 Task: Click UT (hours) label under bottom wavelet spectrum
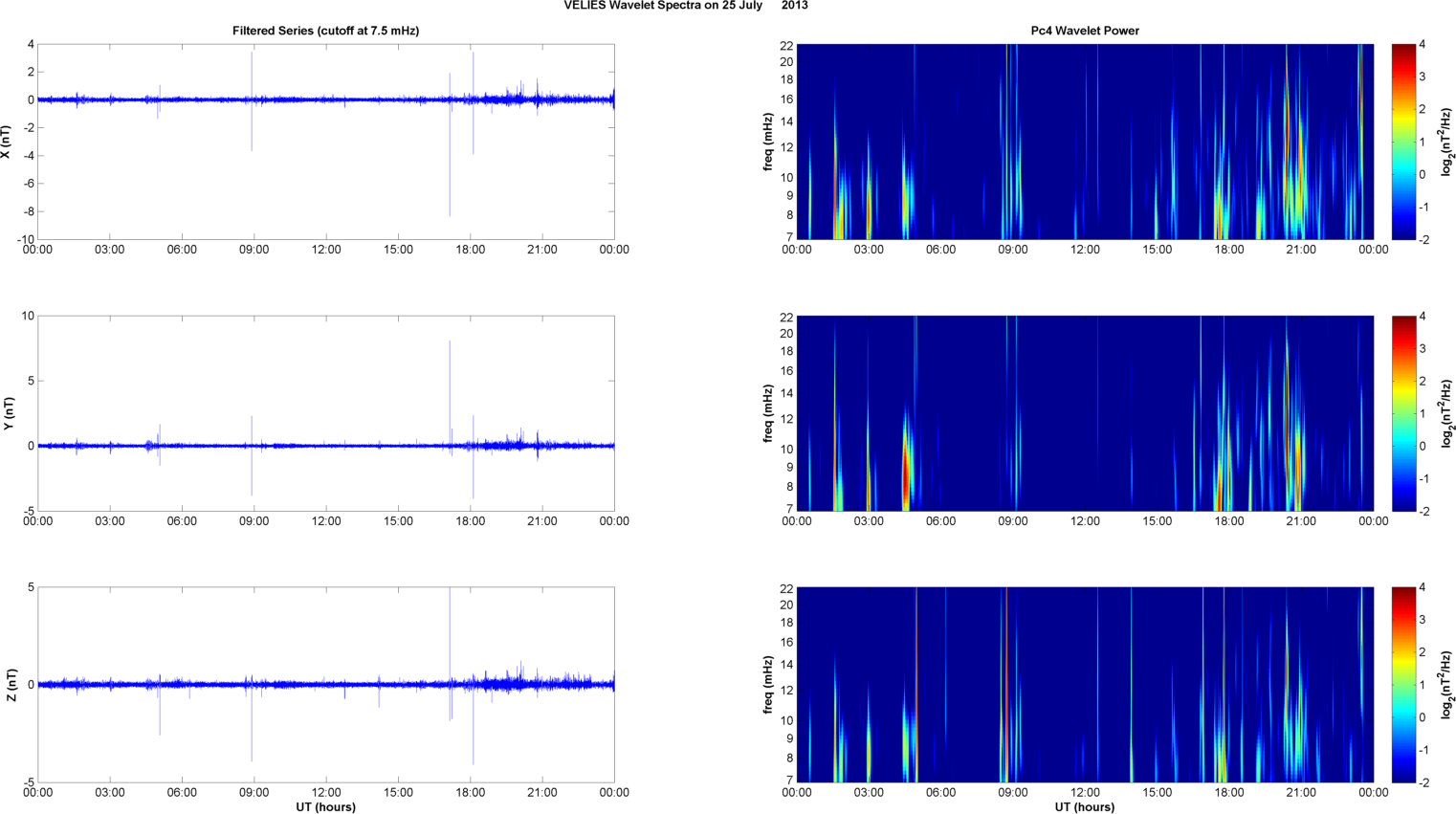1084,807
